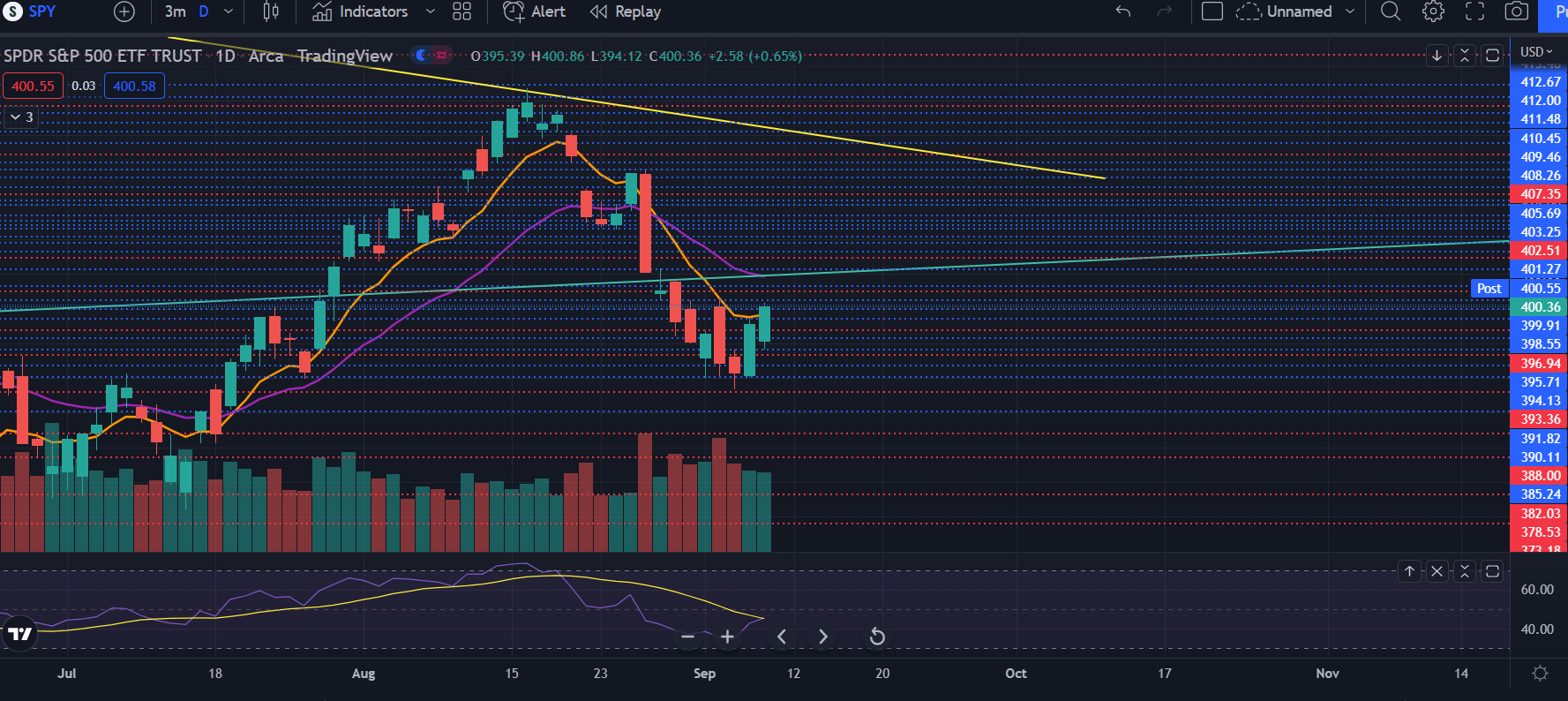Open time axis settings gear

tap(1540, 674)
